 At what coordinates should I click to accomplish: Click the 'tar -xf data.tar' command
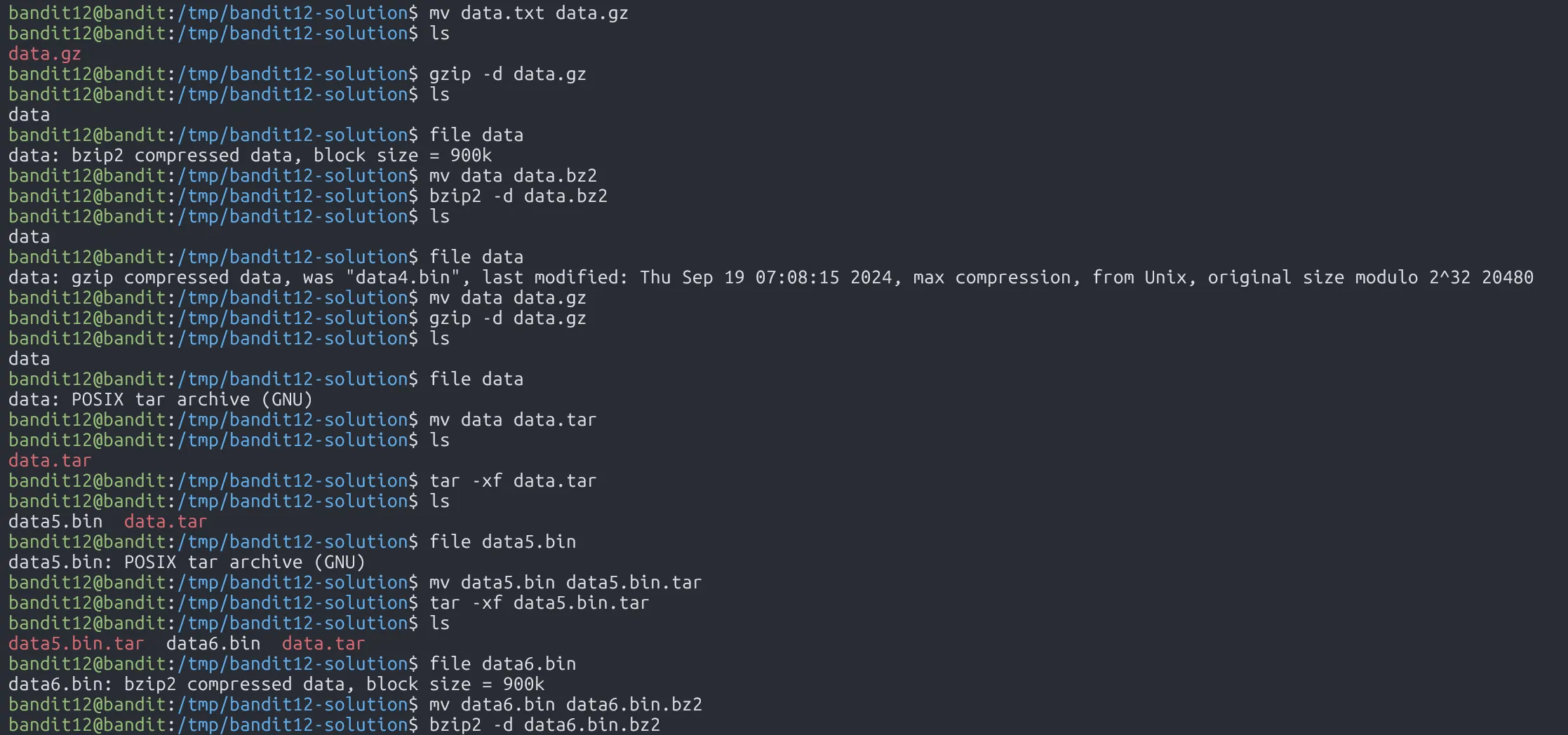[513, 481]
